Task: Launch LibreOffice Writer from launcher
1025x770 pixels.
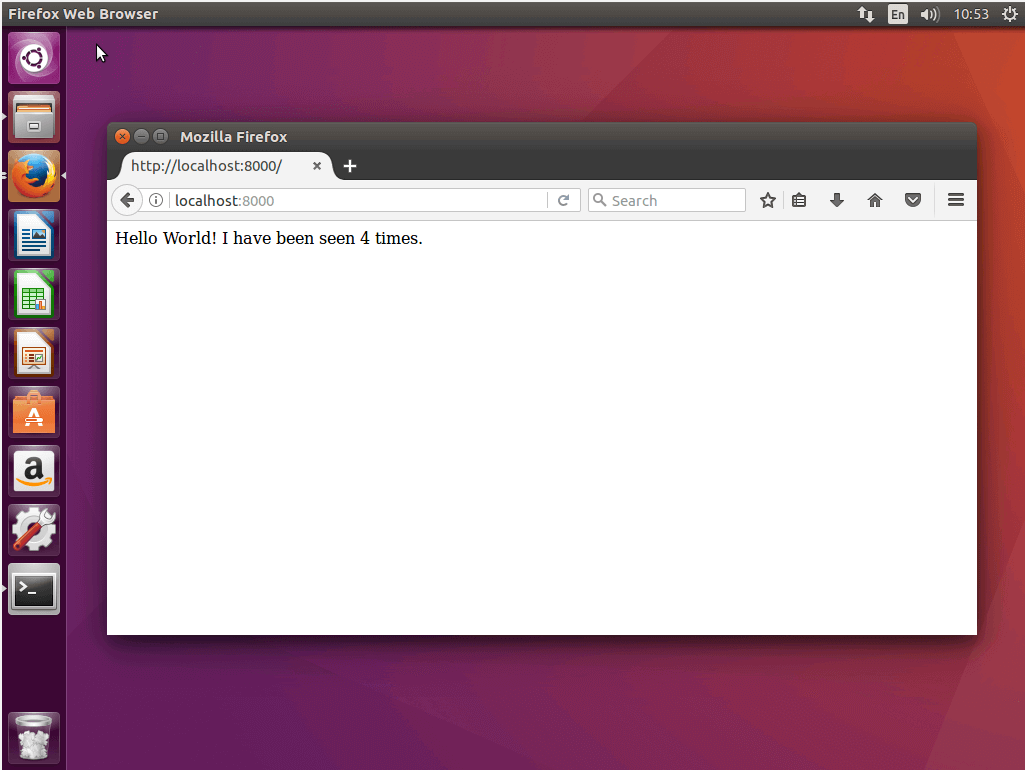Action: click(x=34, y=235)
